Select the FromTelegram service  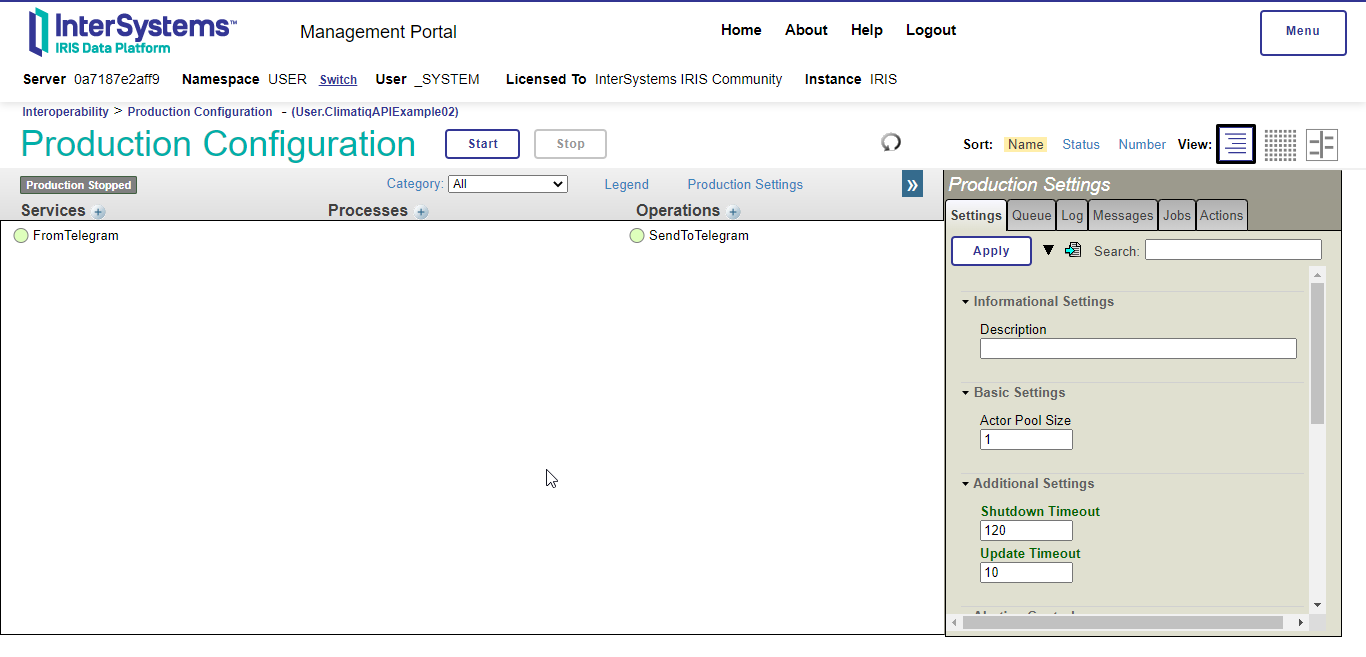(75, 236)
